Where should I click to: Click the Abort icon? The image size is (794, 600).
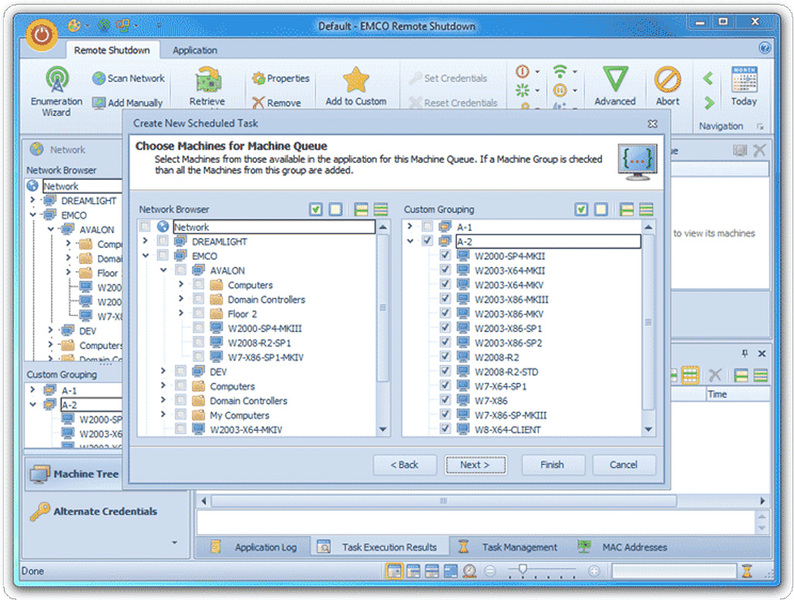(667, 79)
